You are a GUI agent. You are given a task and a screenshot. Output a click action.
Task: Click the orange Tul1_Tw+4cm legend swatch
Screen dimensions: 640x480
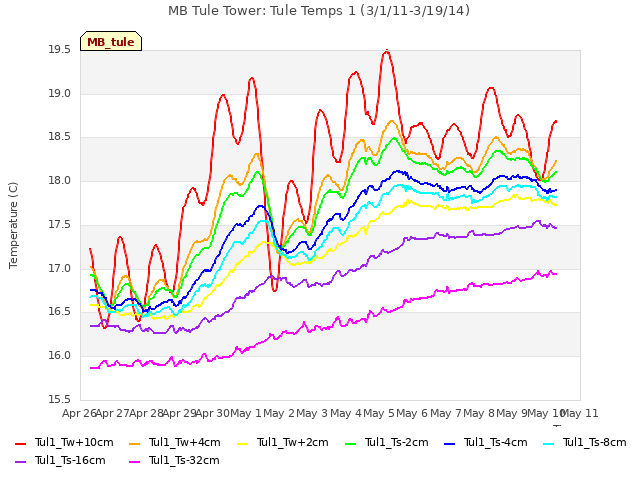pos(134,443)
